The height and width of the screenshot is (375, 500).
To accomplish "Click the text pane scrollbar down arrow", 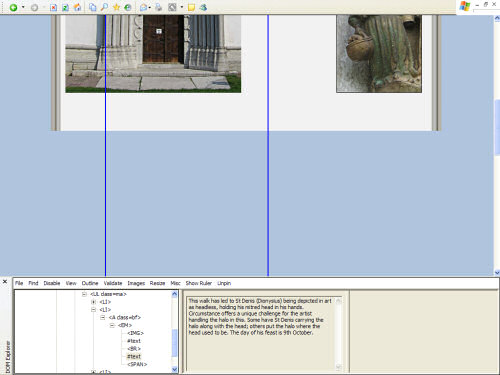I will tap(338, 367).
